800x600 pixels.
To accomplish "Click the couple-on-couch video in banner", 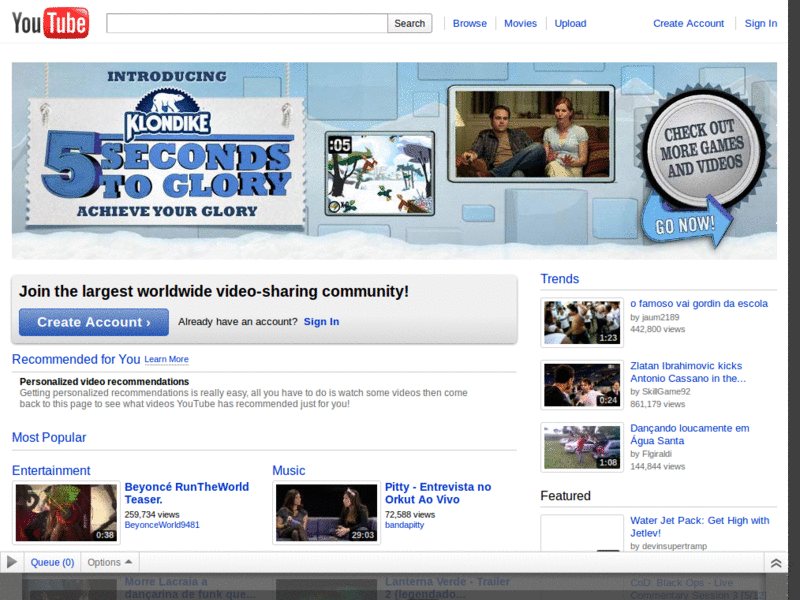I will [x=532, y=134].
